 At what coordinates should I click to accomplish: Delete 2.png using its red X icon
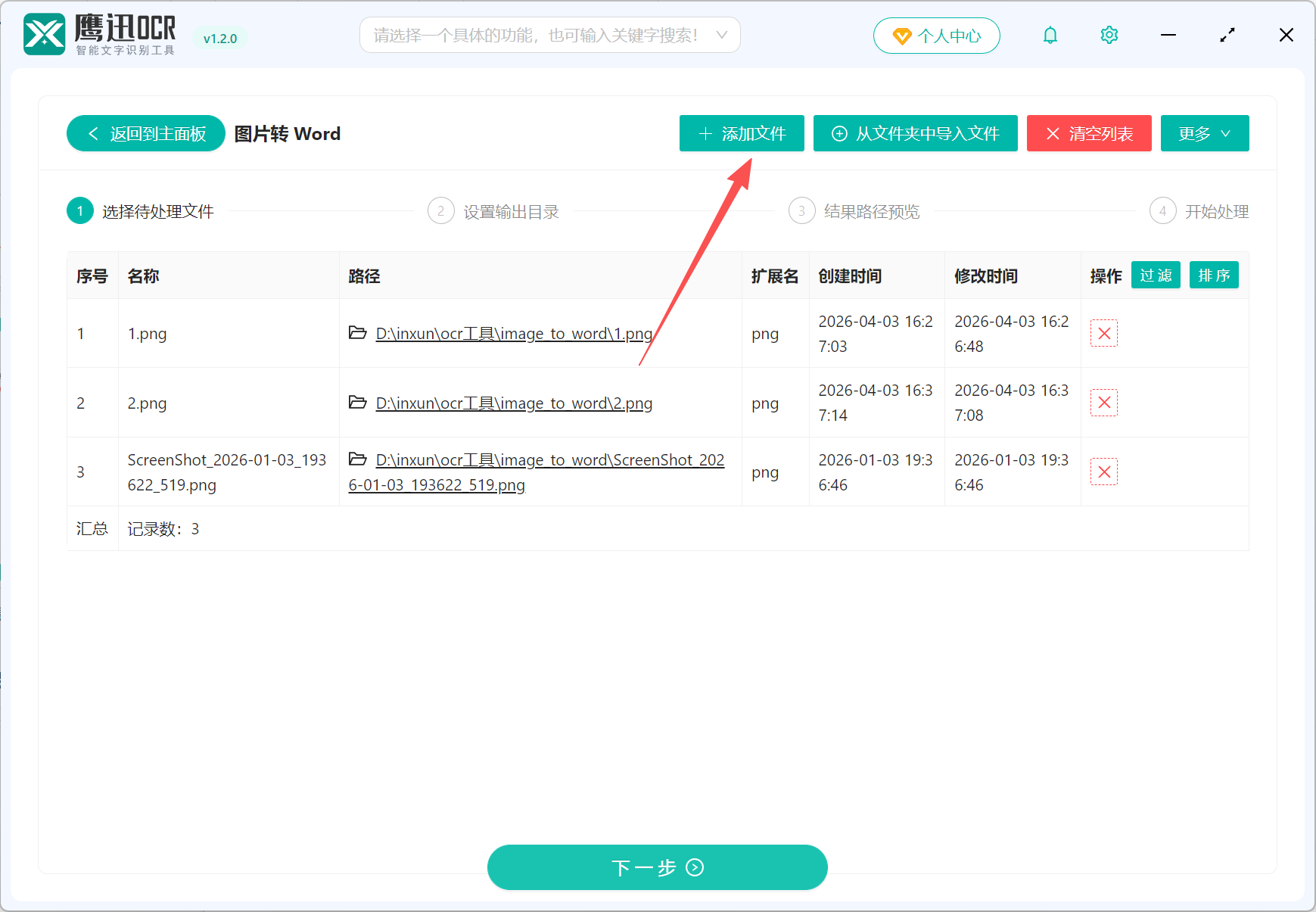(1103, 403)
